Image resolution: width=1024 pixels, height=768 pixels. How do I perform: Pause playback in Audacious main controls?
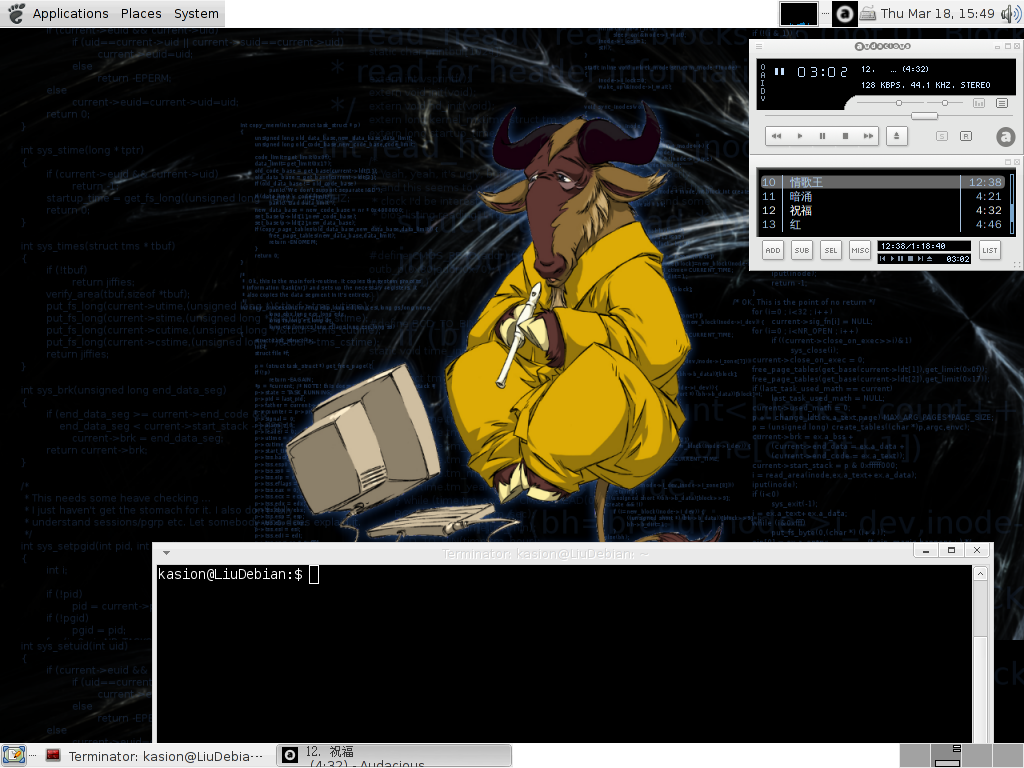(822, 136)
